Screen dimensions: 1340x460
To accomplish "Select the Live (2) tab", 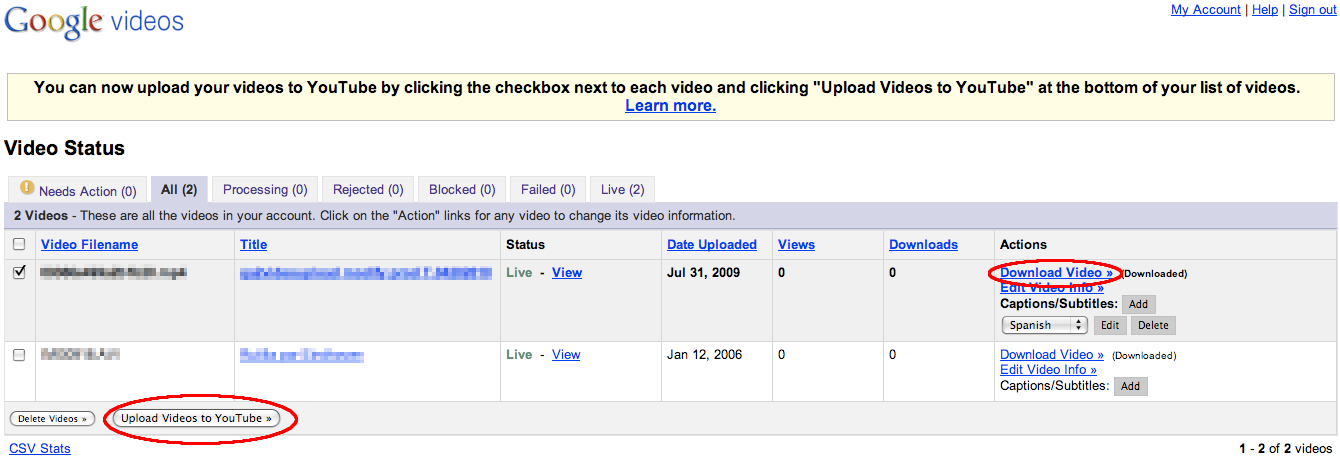I will 622,190.
